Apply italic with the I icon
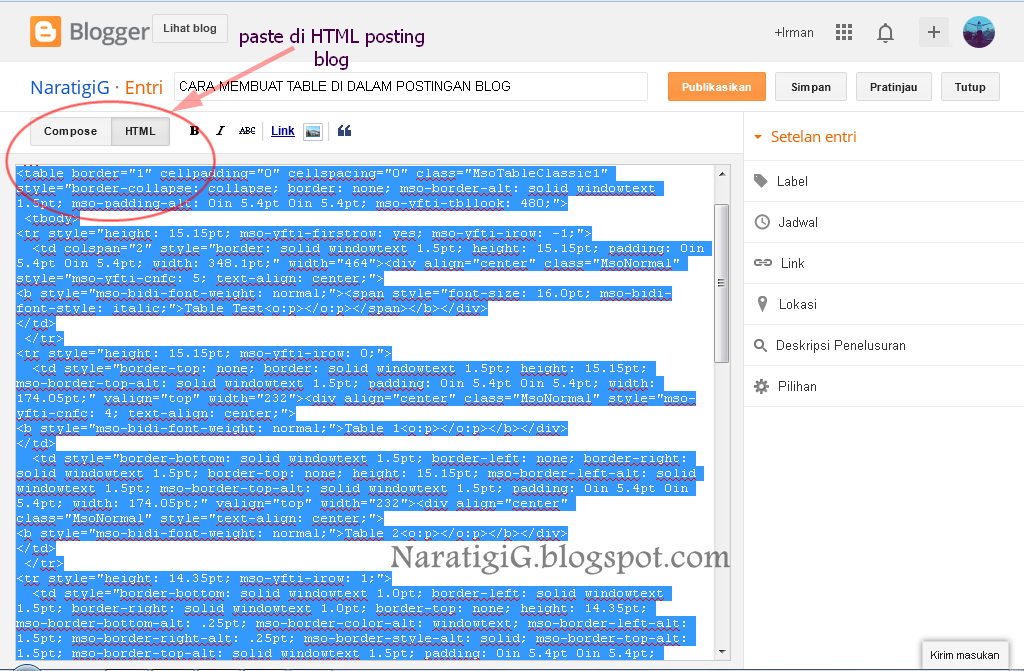The image size is (1024, 671). point(221,131)
